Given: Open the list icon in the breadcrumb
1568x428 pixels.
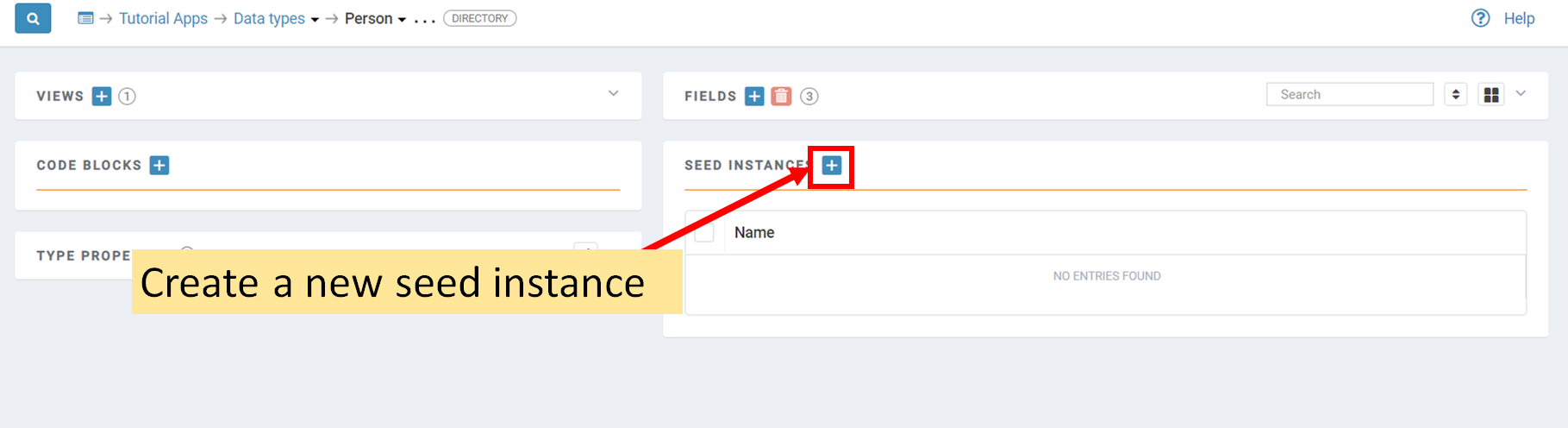Looking at the screenshot, I should tap(85, 18).
